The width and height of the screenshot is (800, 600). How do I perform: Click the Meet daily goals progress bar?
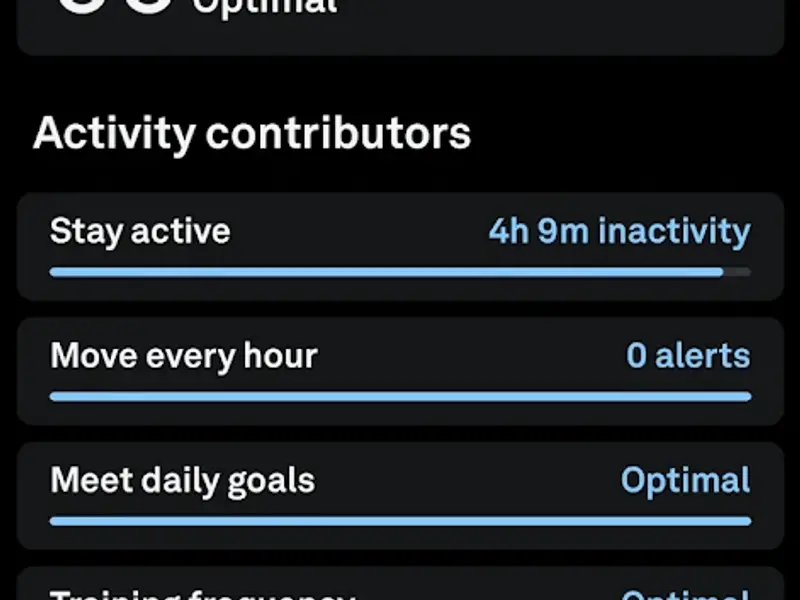coord(400,520)
